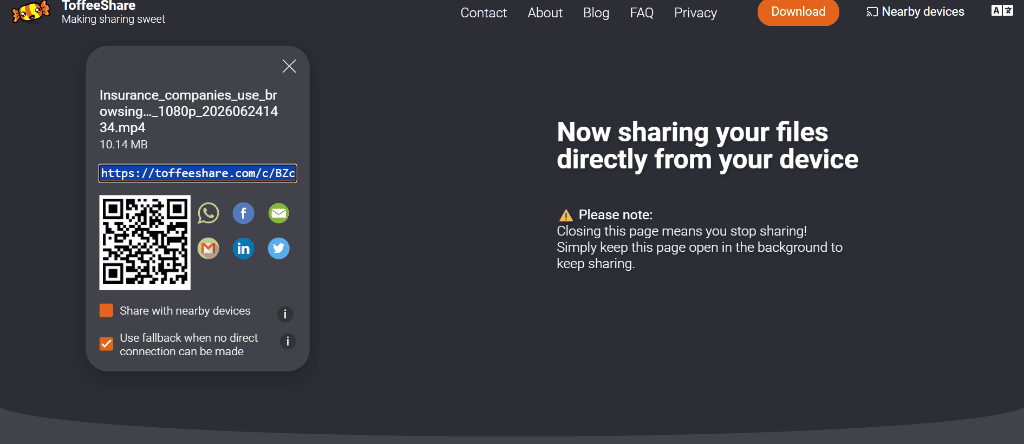Click the Making sharing sweet tagline
The height and width of the screenshot is (444, 1024).
coord(113,20)
